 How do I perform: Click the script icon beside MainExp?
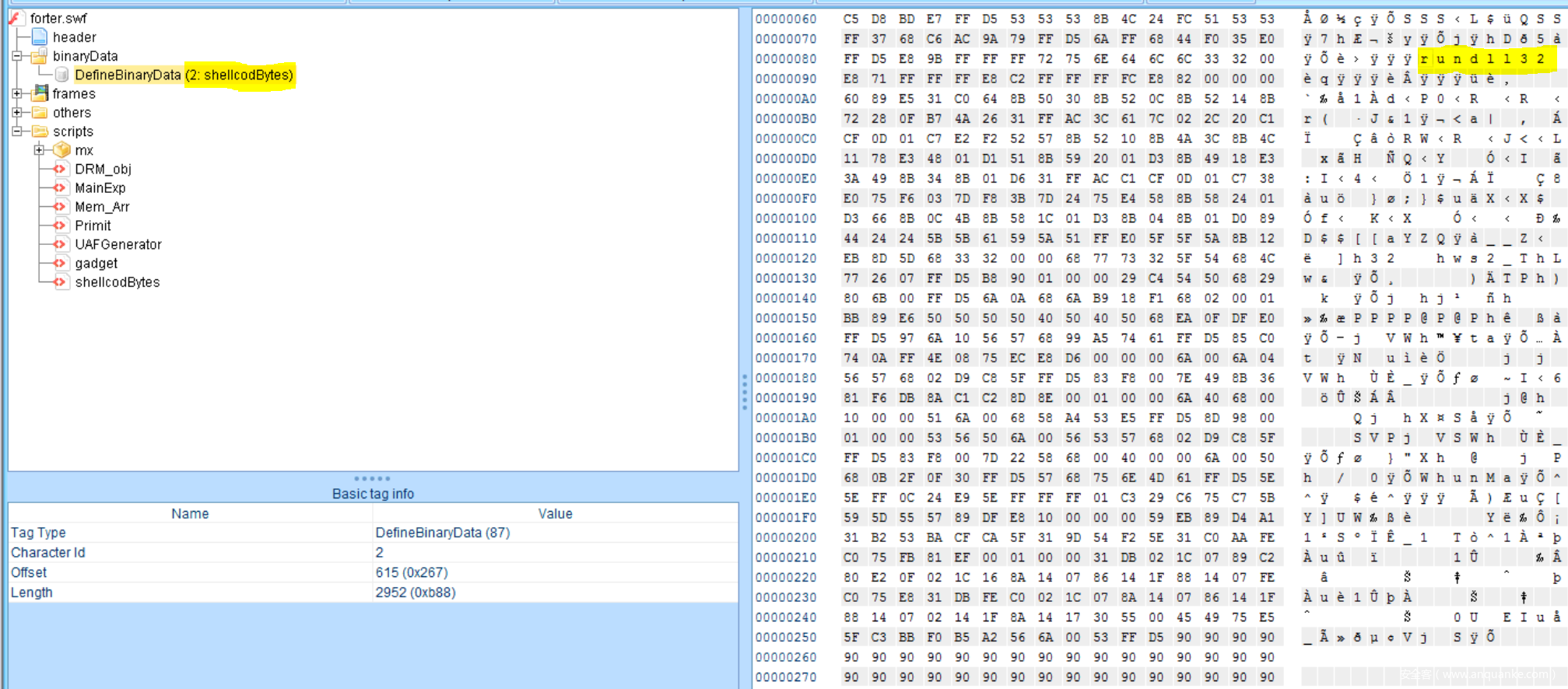[x=60, y=187]
